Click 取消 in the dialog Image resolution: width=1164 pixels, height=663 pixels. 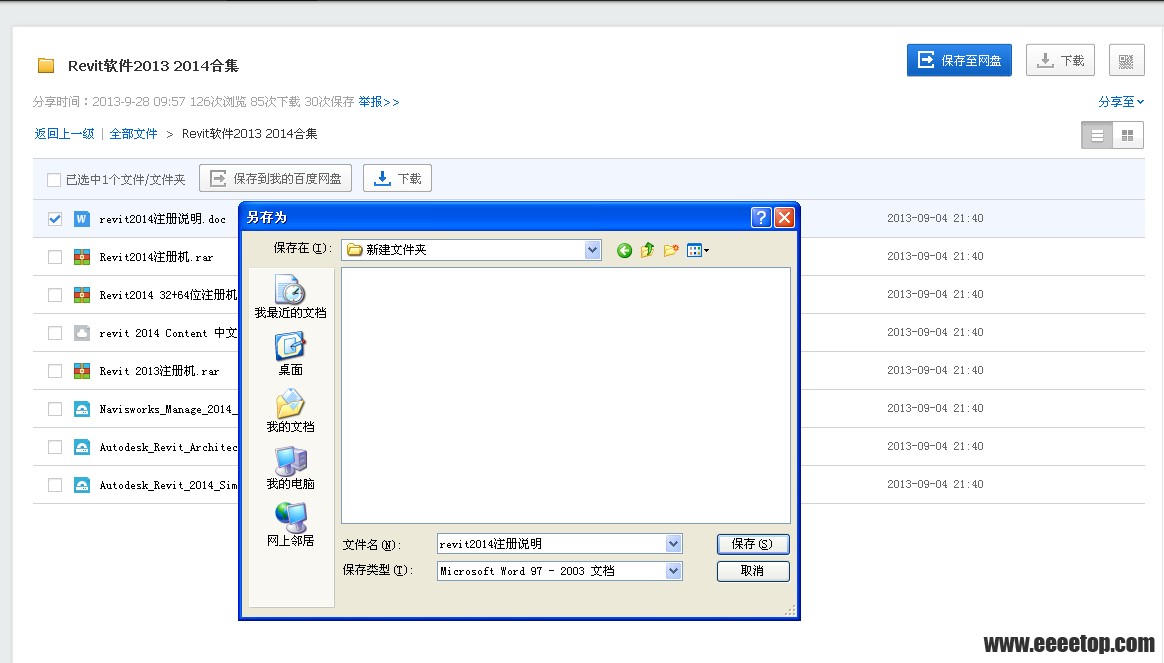(x=753, y=571)
